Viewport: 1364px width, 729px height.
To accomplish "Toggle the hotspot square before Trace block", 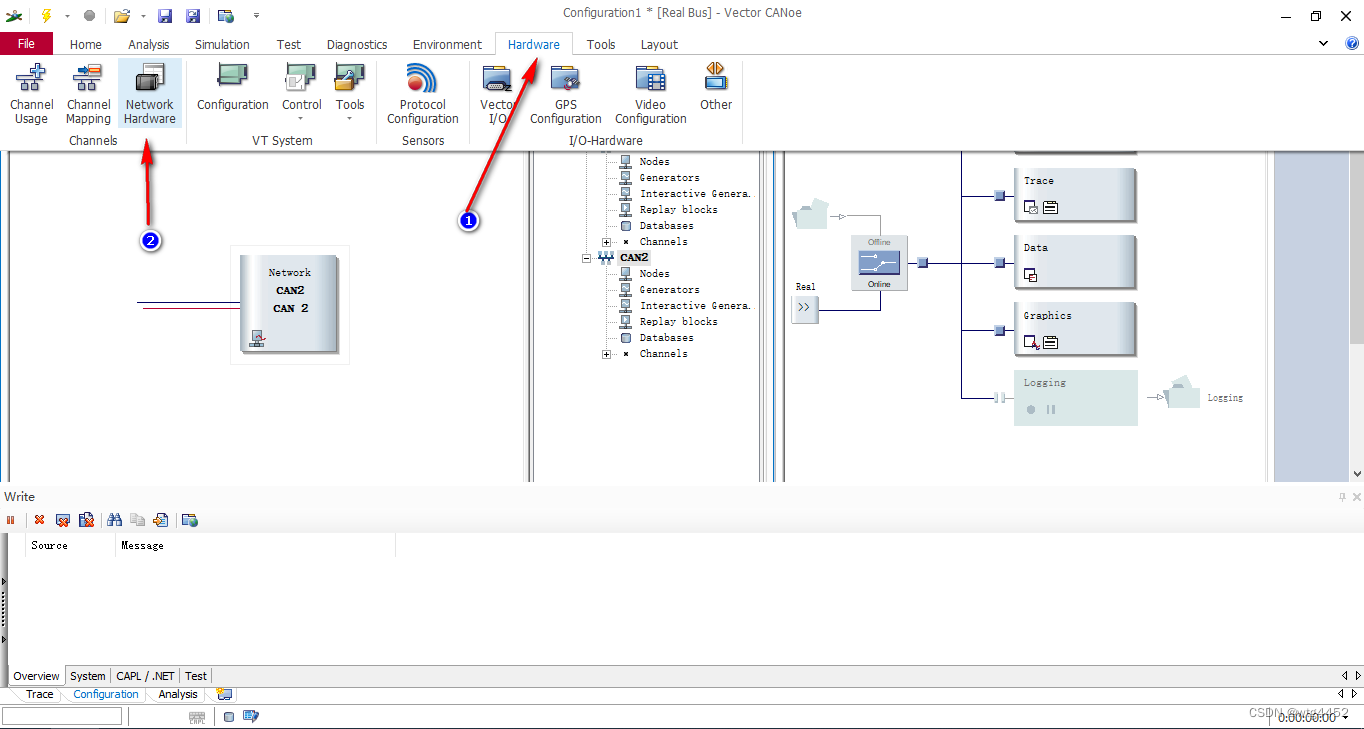I will (1000, 195).
